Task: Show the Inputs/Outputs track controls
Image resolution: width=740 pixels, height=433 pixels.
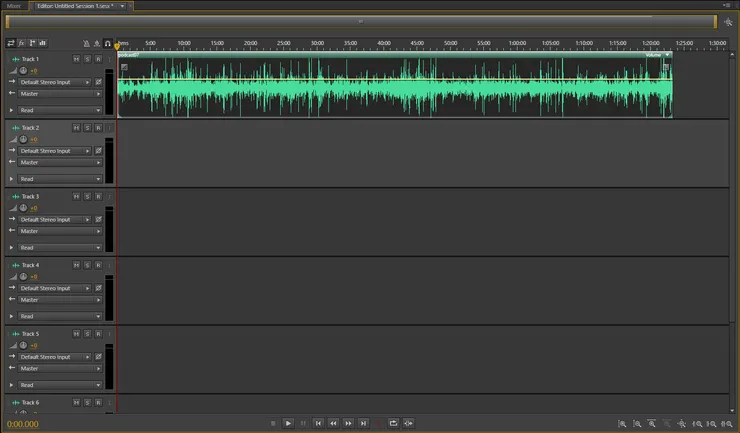Action: pyautogui.click(x=10, y=43)
